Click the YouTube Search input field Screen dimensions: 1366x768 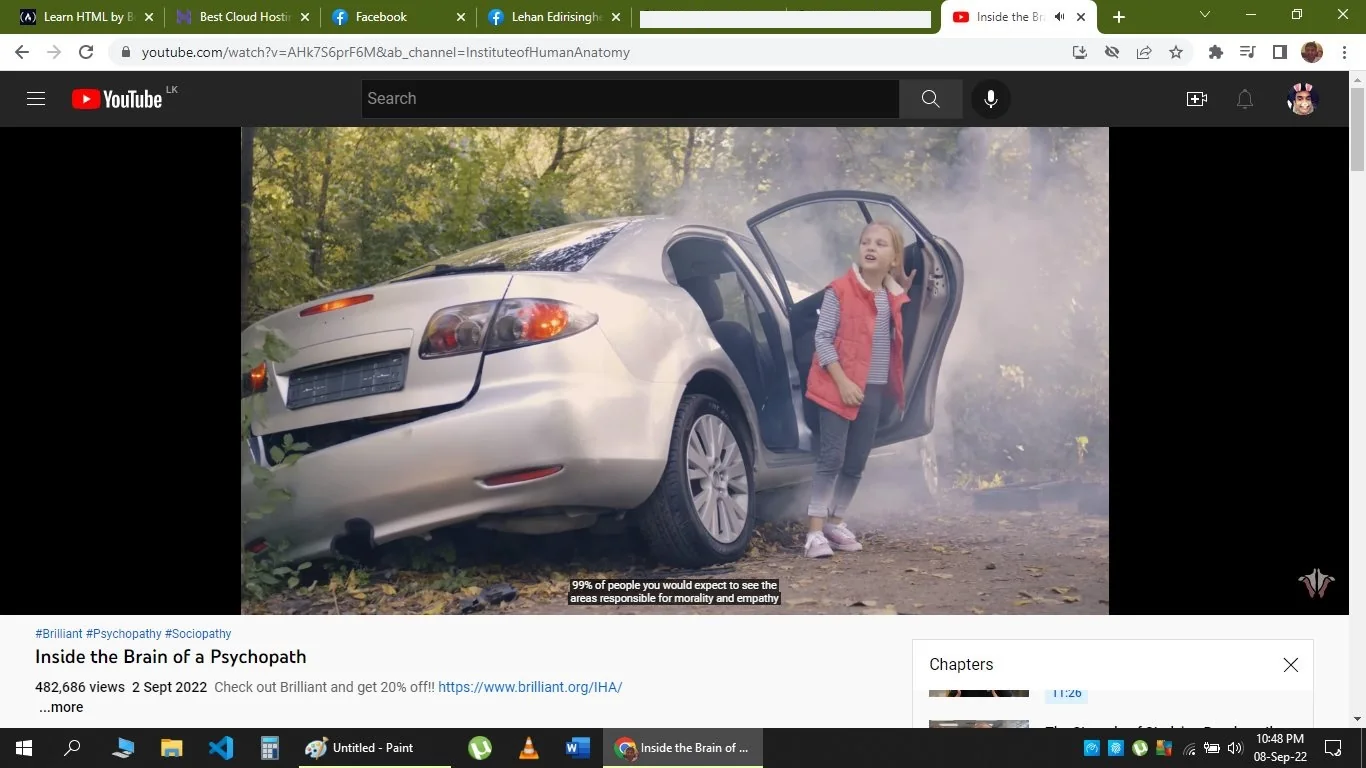630,99
